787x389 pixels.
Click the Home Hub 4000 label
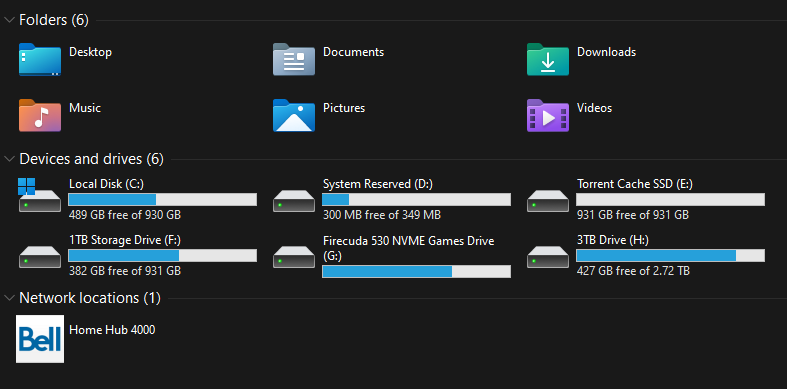(x=112, y=330)
